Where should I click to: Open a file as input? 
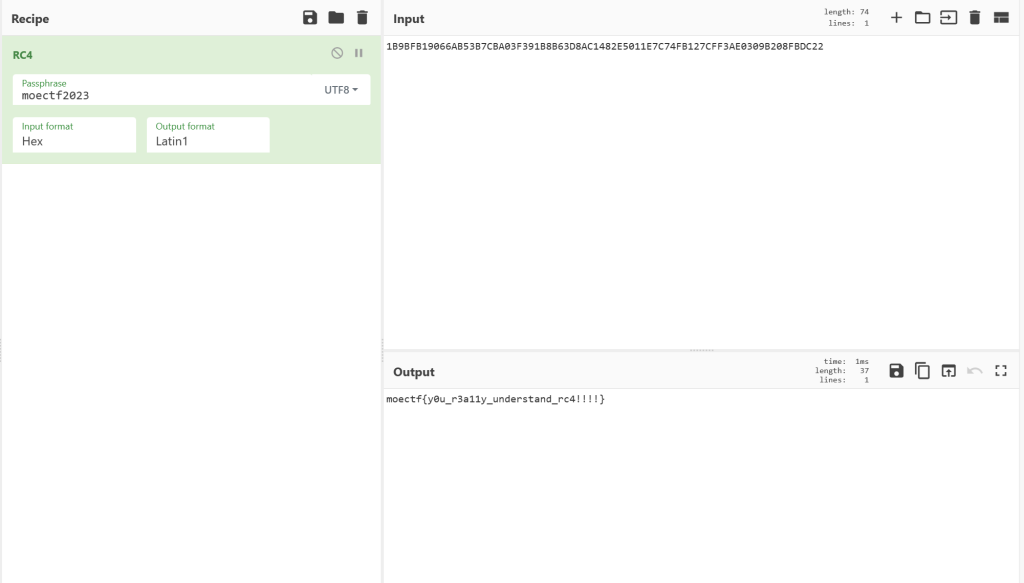(948, 18)
